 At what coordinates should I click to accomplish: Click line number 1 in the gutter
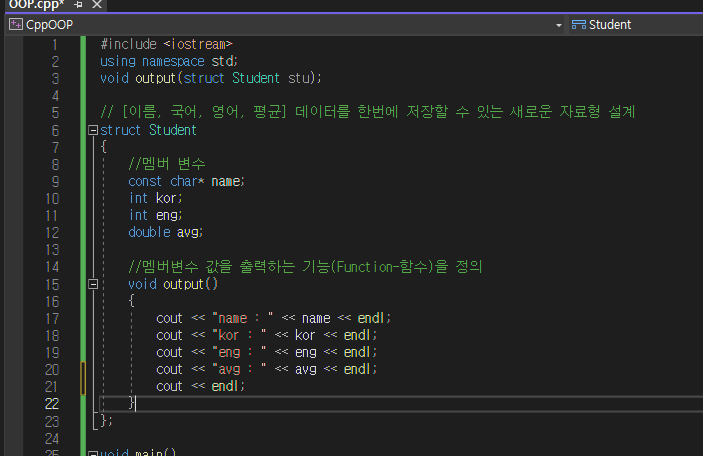(x=55, y=45)
